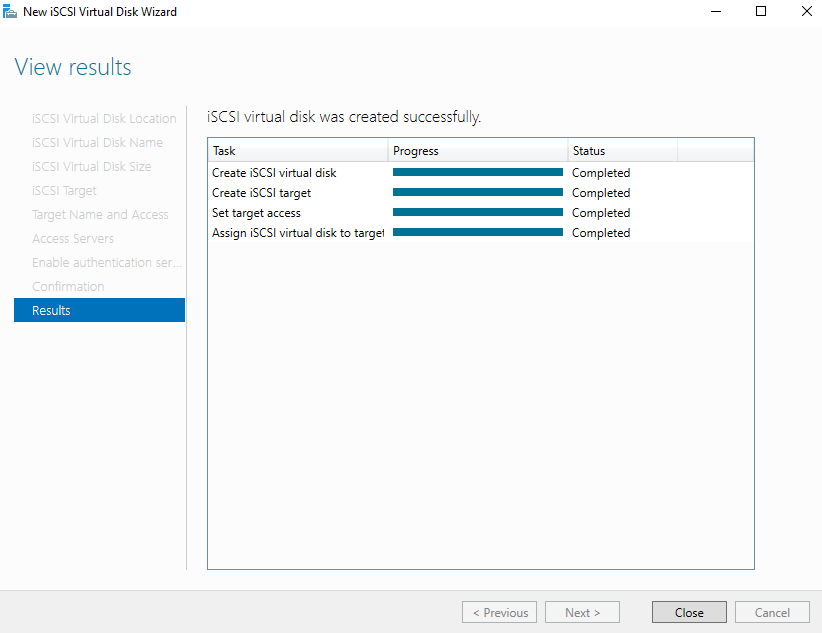Click the < Previous button
The width and height of the screenshot is (822, 633).
pyautogui.click(x=499, y=612)
